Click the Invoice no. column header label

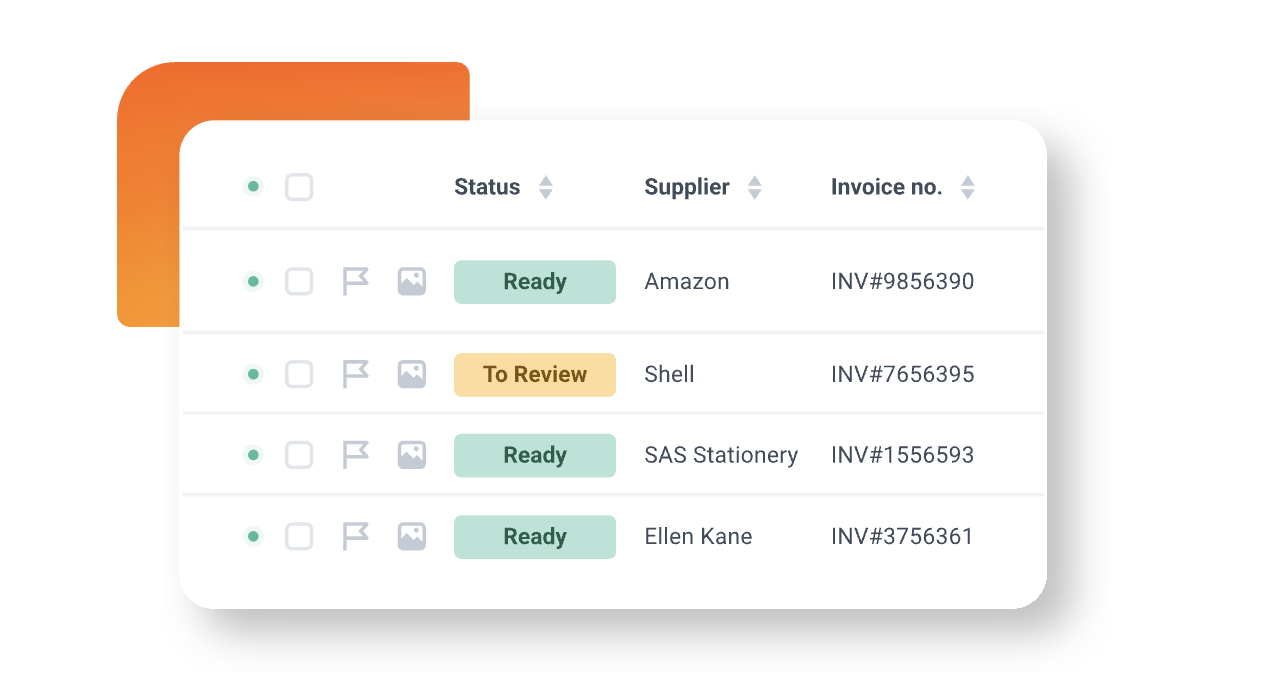click(x=886, y=187)
